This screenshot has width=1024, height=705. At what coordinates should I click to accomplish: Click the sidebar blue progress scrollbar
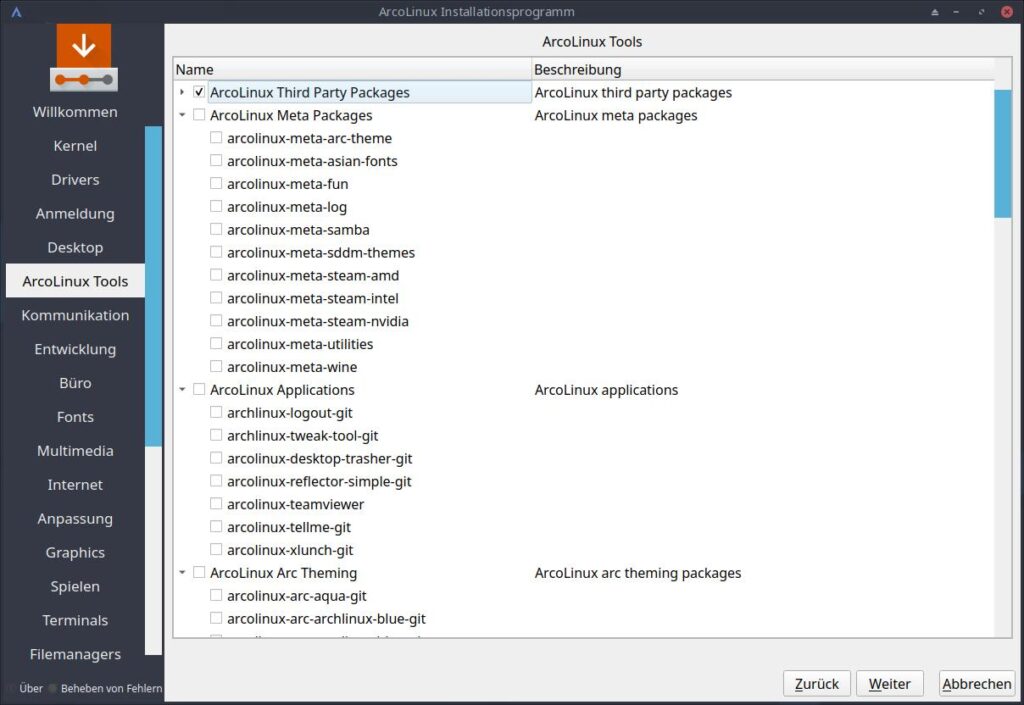(x=153, y=286)
